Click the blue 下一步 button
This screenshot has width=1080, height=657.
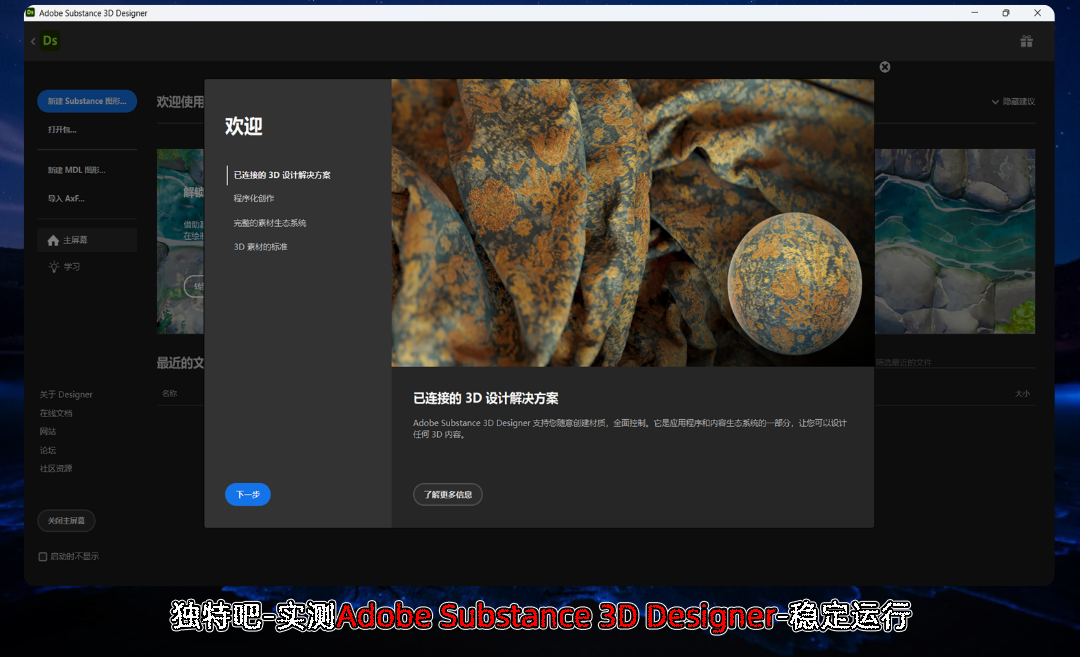tap(248, 494)
